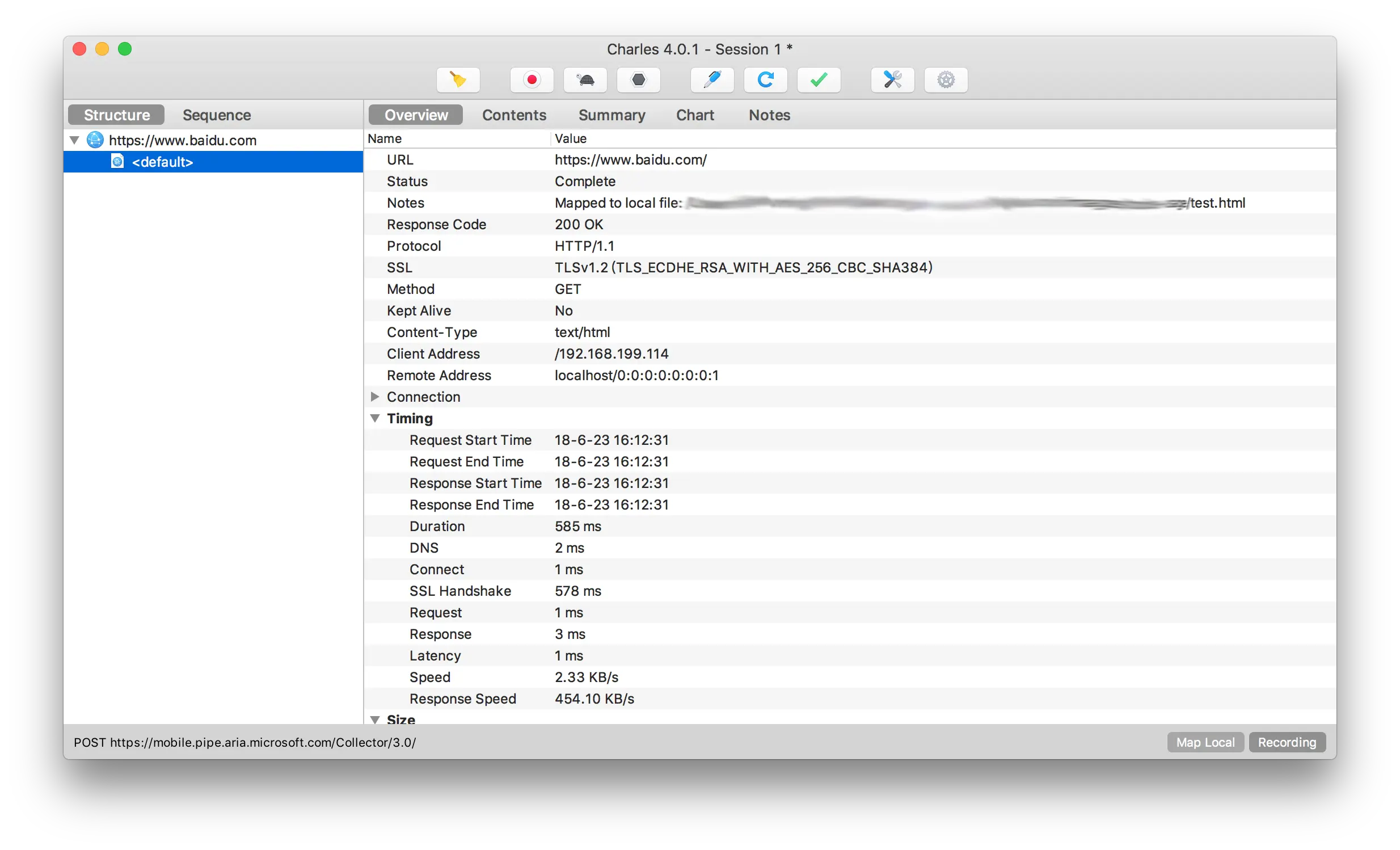1400x850 pixels.
Task: Click the blue repeat request icon
Action: pos(765,80)
